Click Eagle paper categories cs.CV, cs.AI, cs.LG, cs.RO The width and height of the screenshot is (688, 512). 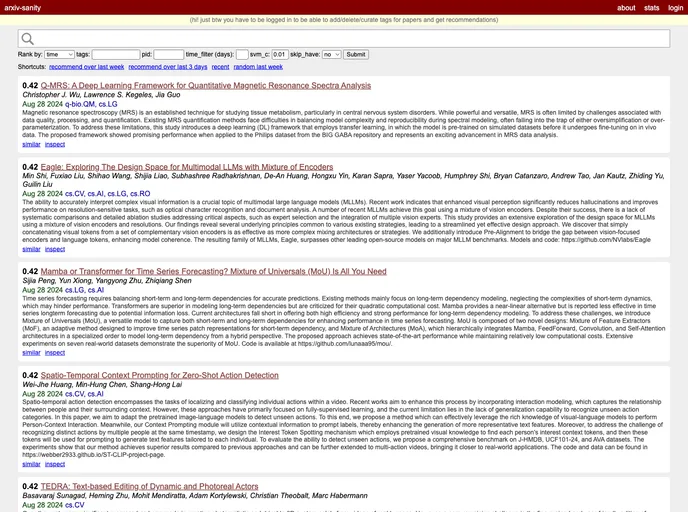coord(108,193)
